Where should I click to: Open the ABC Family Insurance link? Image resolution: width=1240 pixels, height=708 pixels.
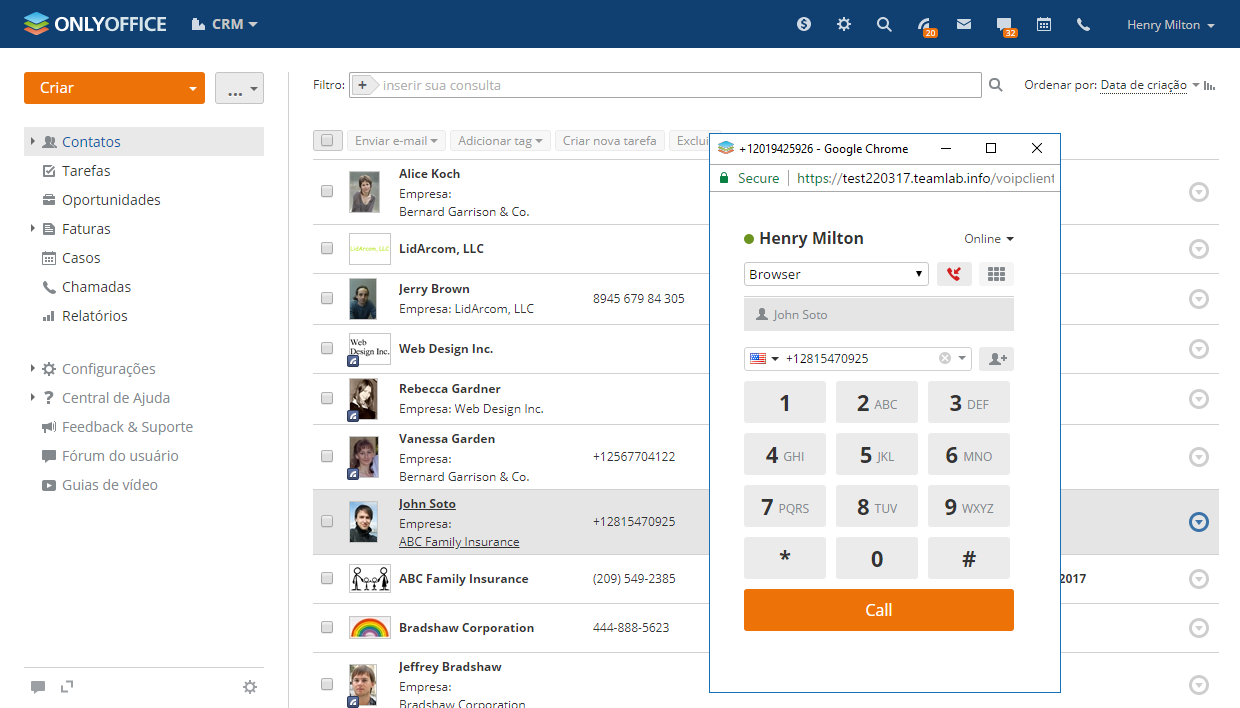pos(459,542)
